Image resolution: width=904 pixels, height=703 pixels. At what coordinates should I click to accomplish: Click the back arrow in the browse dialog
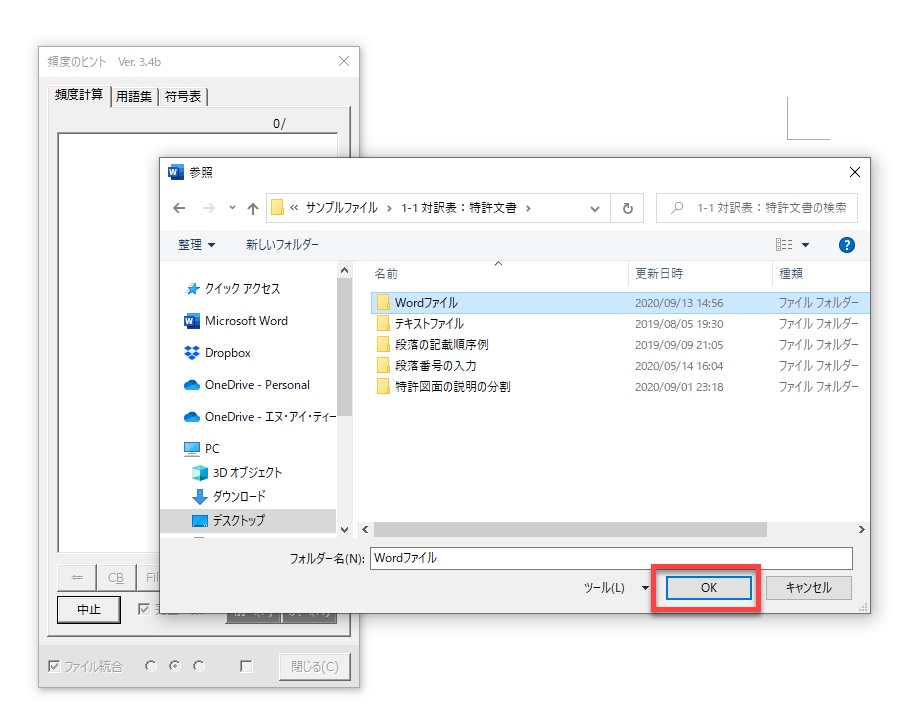(180, 208)
